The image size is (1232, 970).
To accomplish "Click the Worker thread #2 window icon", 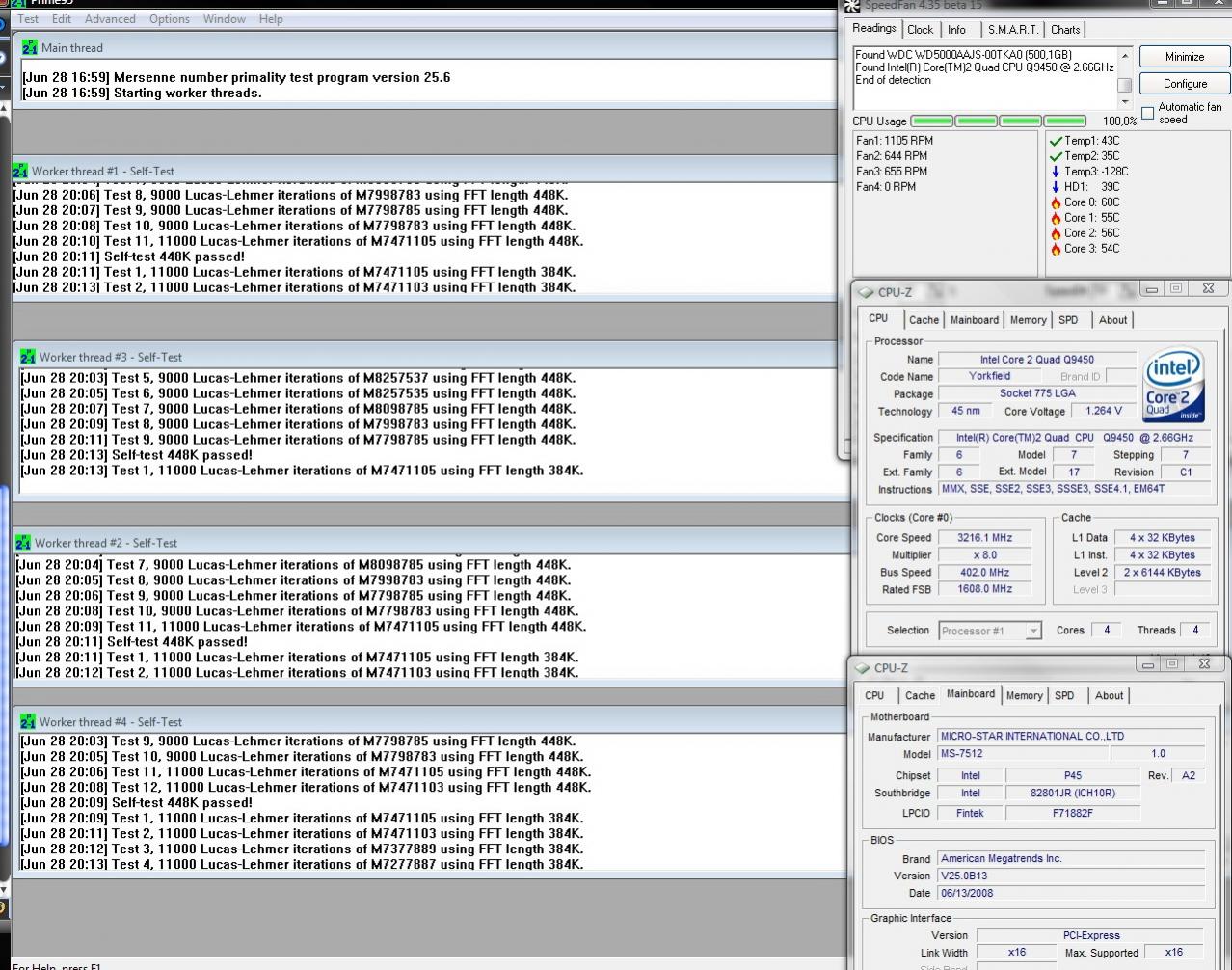I will pyautogui.click(x=23, y=543).
